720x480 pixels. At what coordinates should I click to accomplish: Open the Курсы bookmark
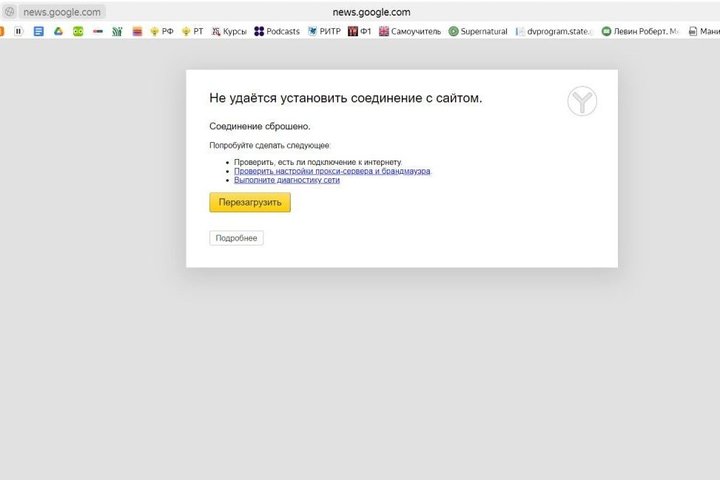[x=228, y=31]
